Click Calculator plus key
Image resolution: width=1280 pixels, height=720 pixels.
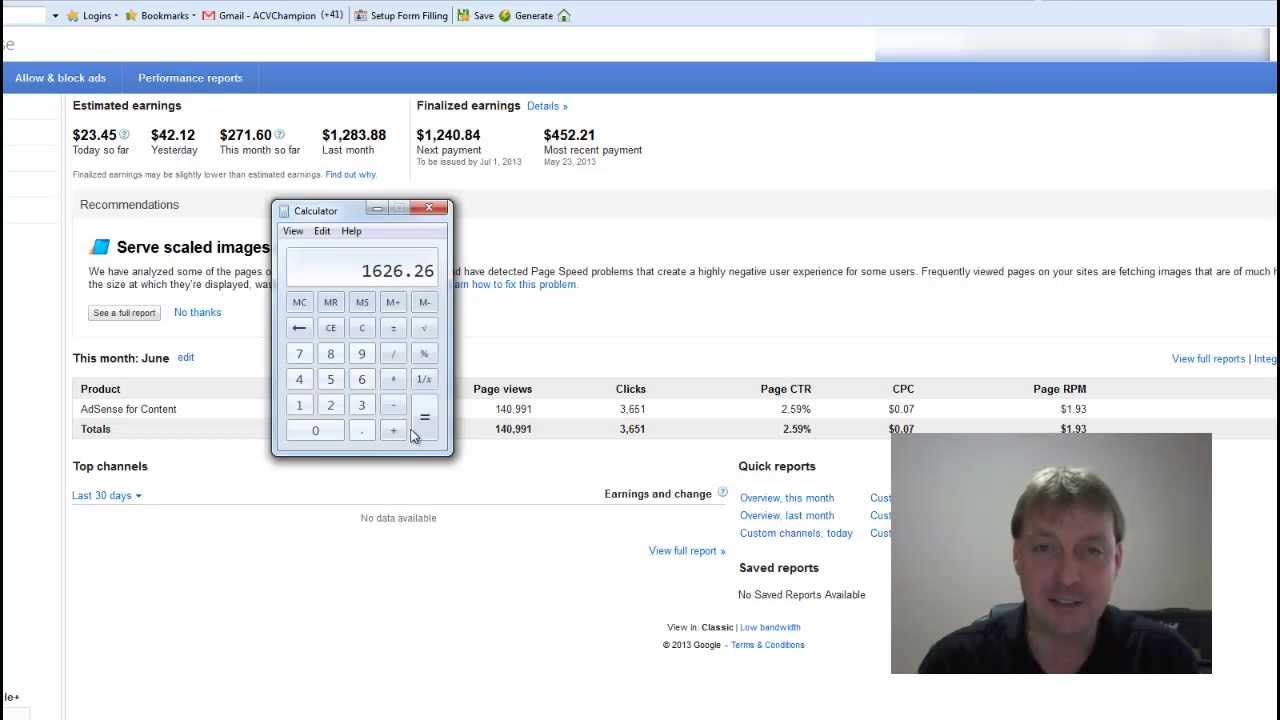tap(393, 431)
